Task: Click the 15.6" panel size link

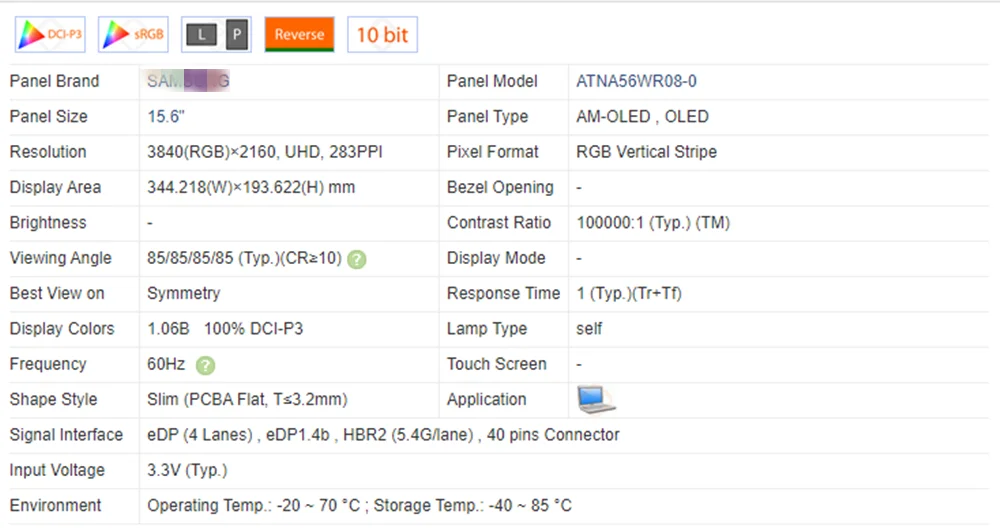Action: coord(166,117)
